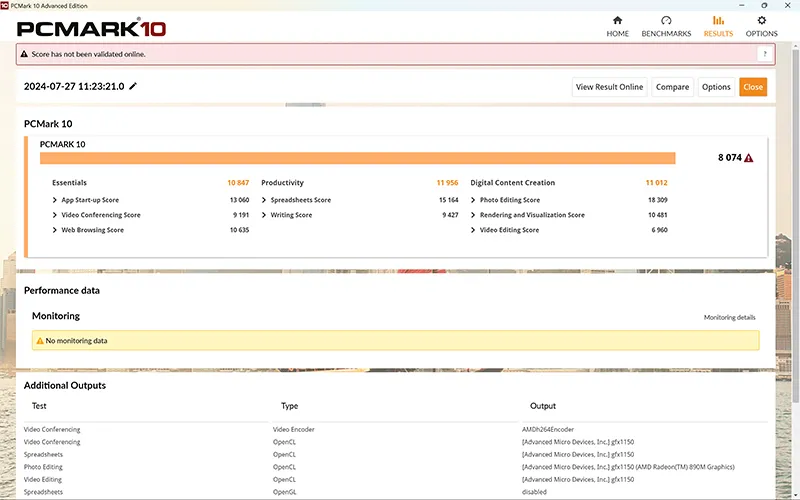Expand Spreadsheets Score
This screenshot has width=800, height=500.
tap(264, 200)
